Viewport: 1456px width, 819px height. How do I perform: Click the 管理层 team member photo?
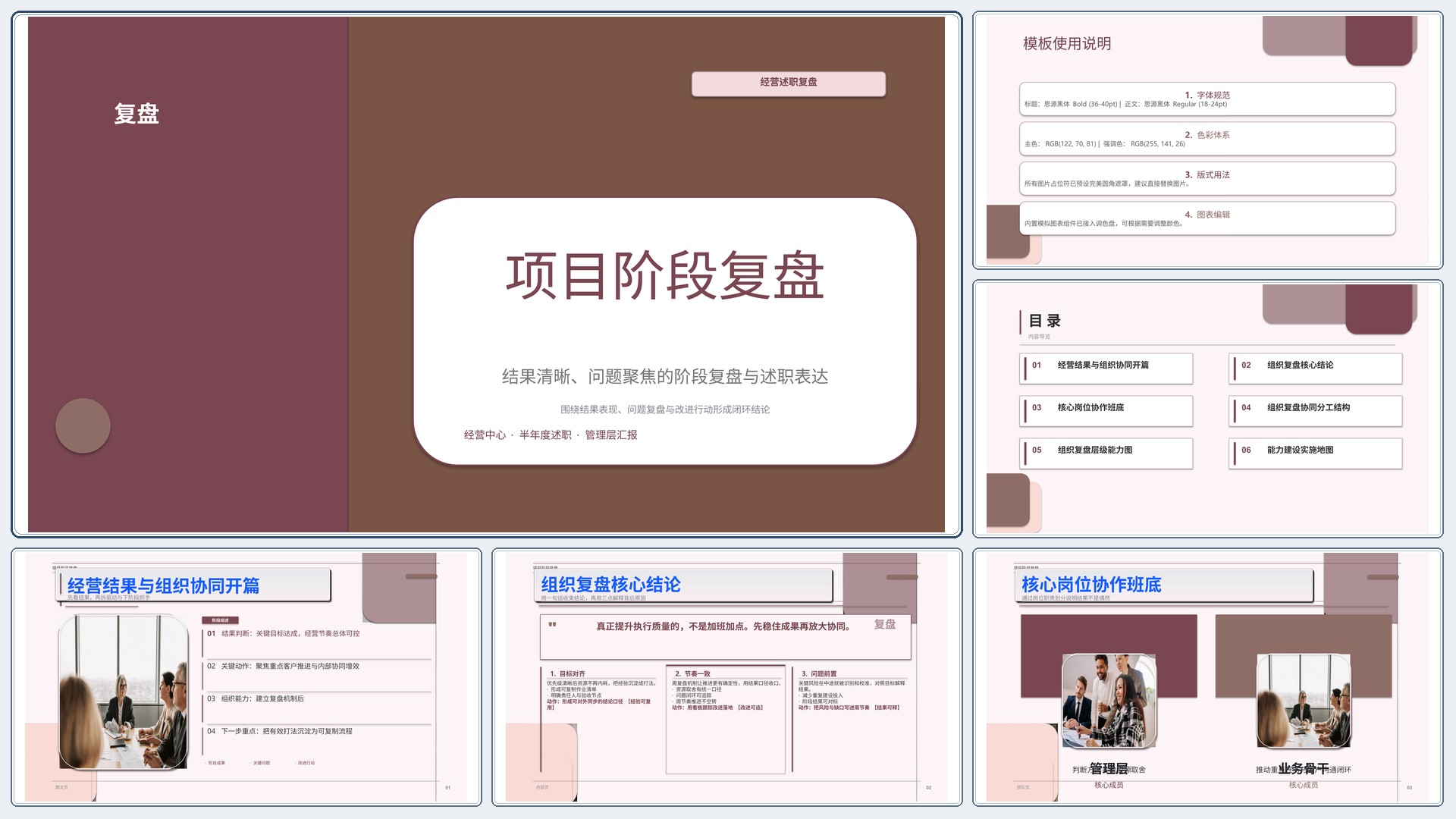click(1109, 701)
